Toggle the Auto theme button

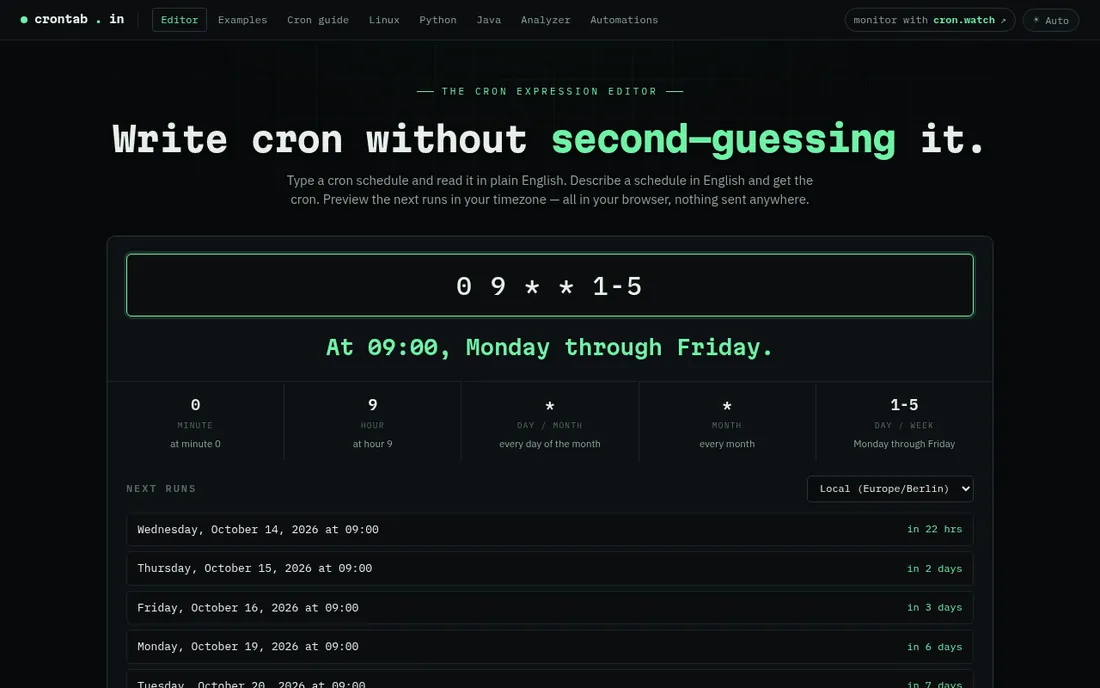(x=1051, y=20)
